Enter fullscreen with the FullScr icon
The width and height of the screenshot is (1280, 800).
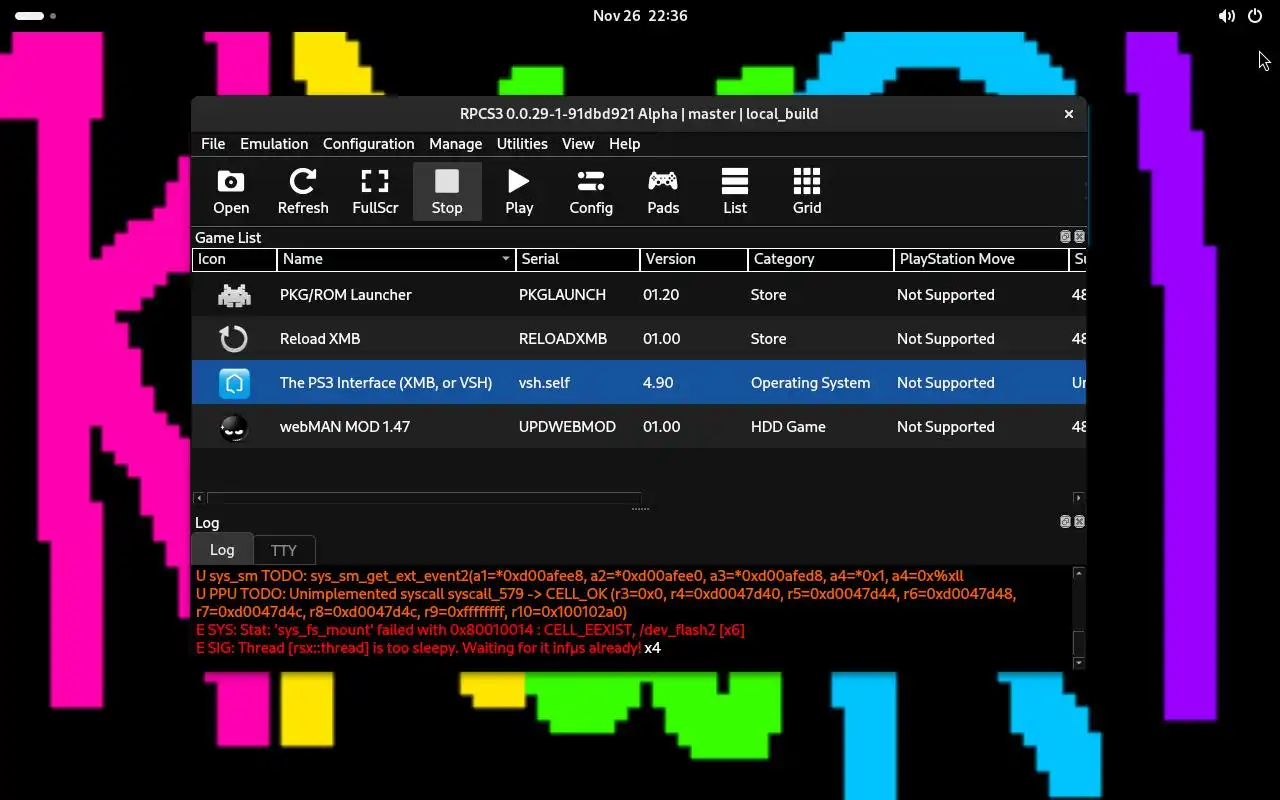(x=375, y=191)
